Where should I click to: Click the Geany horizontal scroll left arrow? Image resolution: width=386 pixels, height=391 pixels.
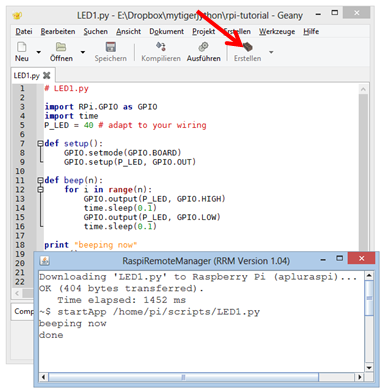click(x=17, y=293)
